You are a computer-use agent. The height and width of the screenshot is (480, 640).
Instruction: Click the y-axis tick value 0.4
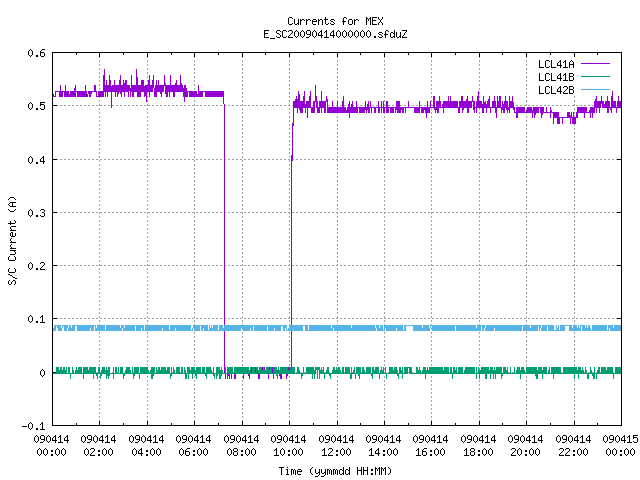coord(36,160)
